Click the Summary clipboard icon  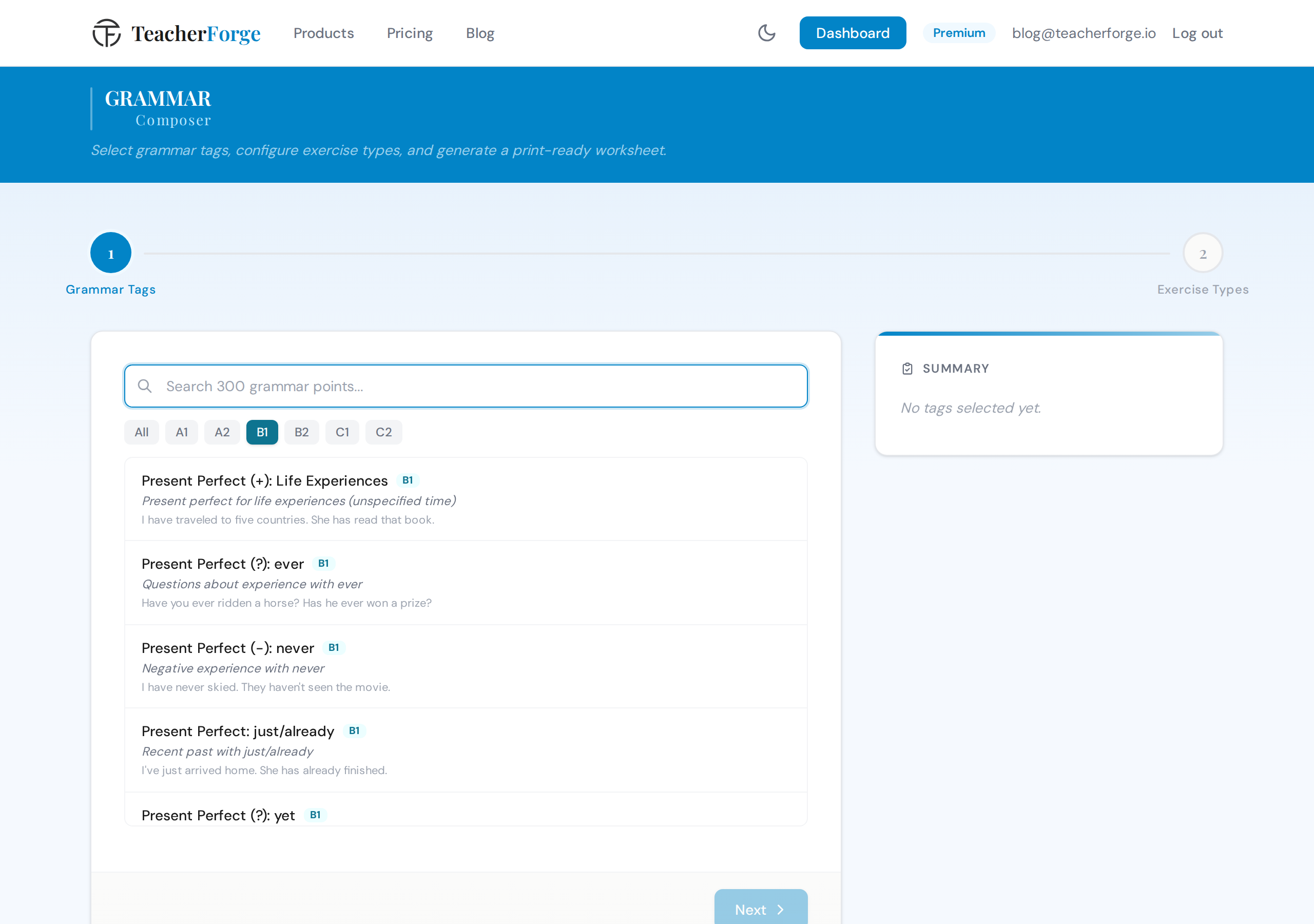coord(907,369)
